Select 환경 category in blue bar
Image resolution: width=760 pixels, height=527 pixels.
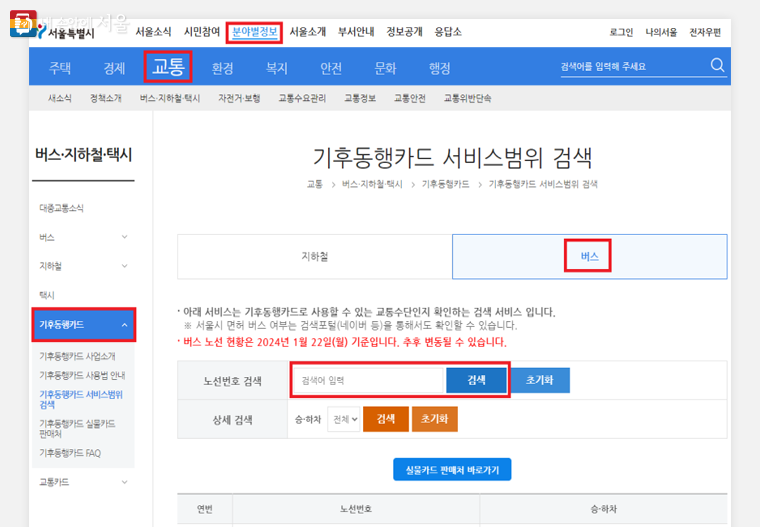pyautogui.click(x=223, y=67)
